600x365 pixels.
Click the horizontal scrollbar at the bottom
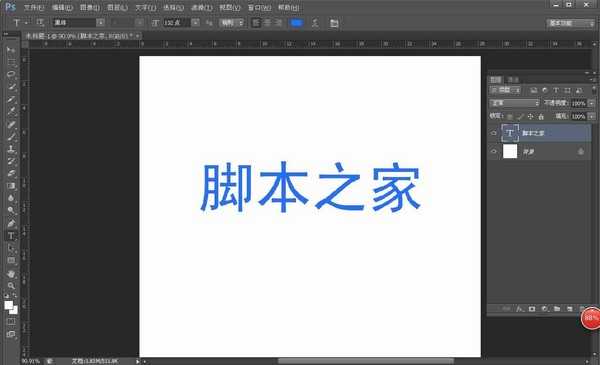[366, 361]
